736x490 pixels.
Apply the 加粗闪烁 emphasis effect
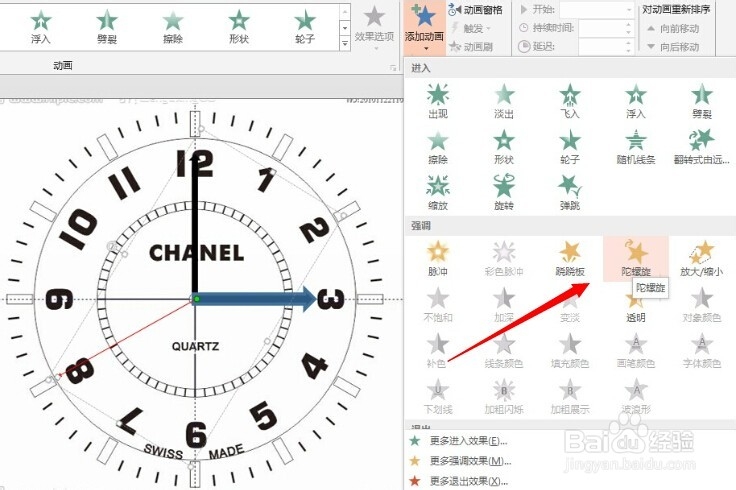(x=504, y=397)
